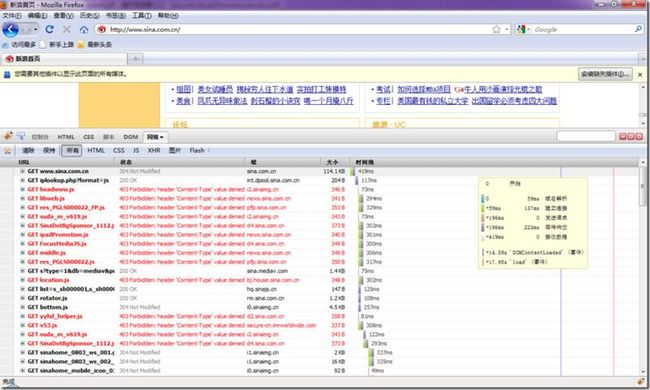The width and height of the screenshot is (650, 390).
Task: Open the 帮助 menu
Action: pos(168,16)
